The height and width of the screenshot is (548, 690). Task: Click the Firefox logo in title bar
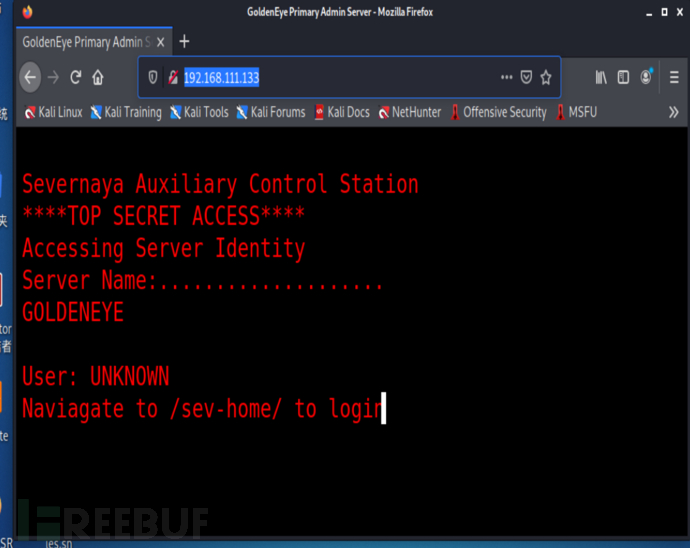pyautogui.click(x=27, y=12)
